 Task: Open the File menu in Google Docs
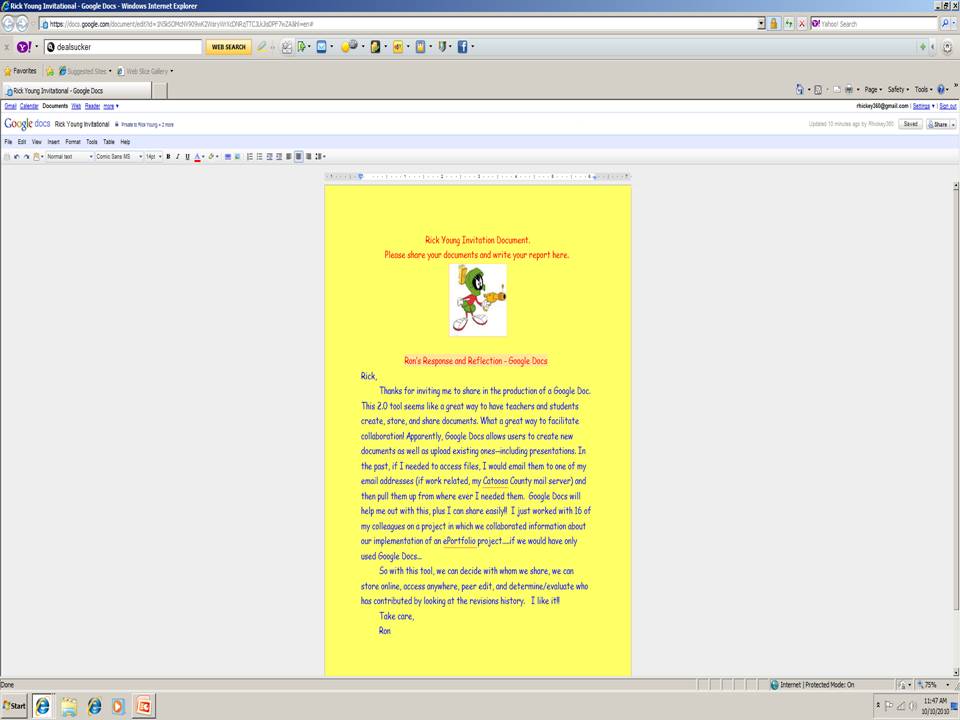pos(8,142)
